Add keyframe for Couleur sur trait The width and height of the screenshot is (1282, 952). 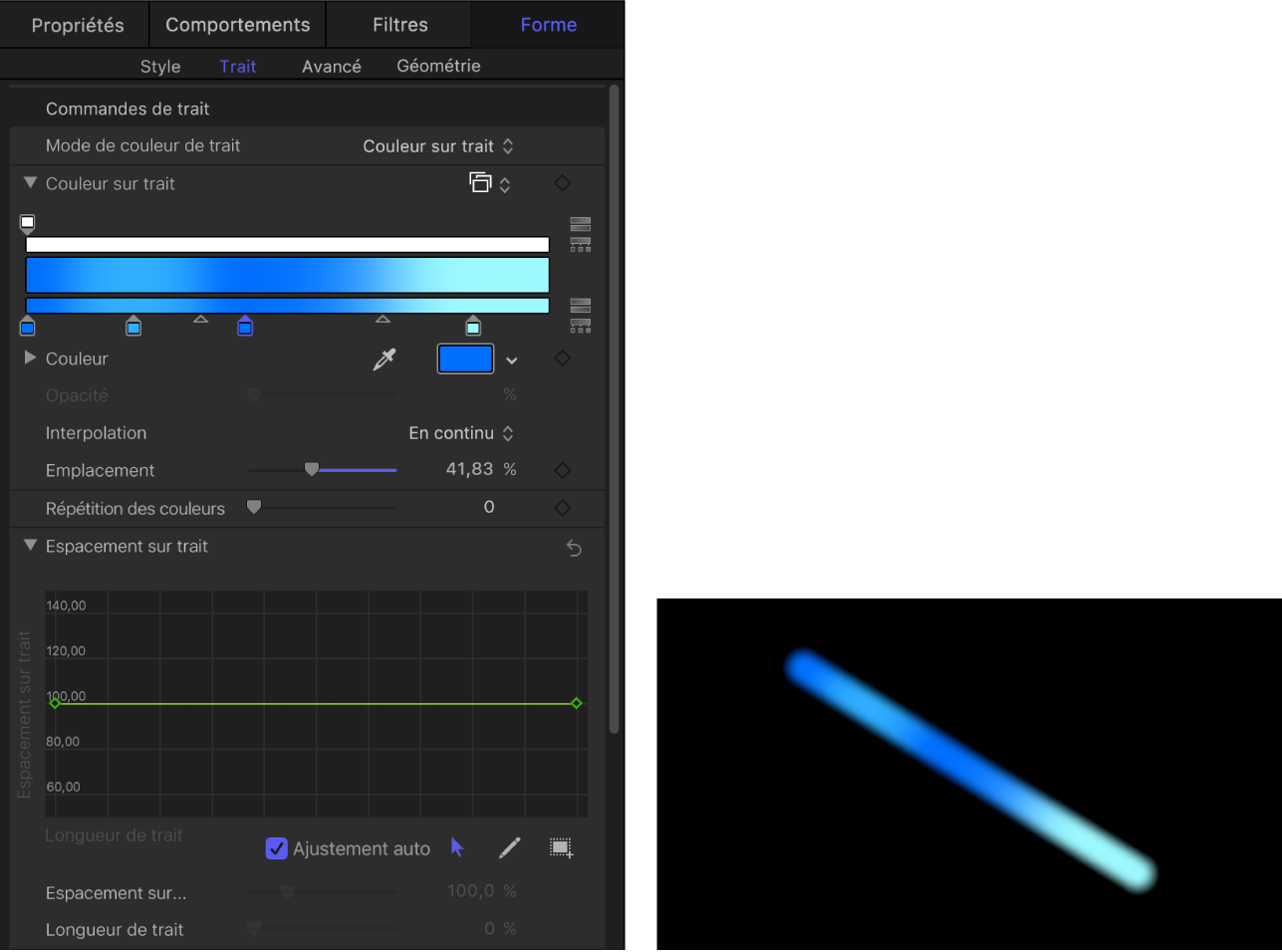point(563,183)
